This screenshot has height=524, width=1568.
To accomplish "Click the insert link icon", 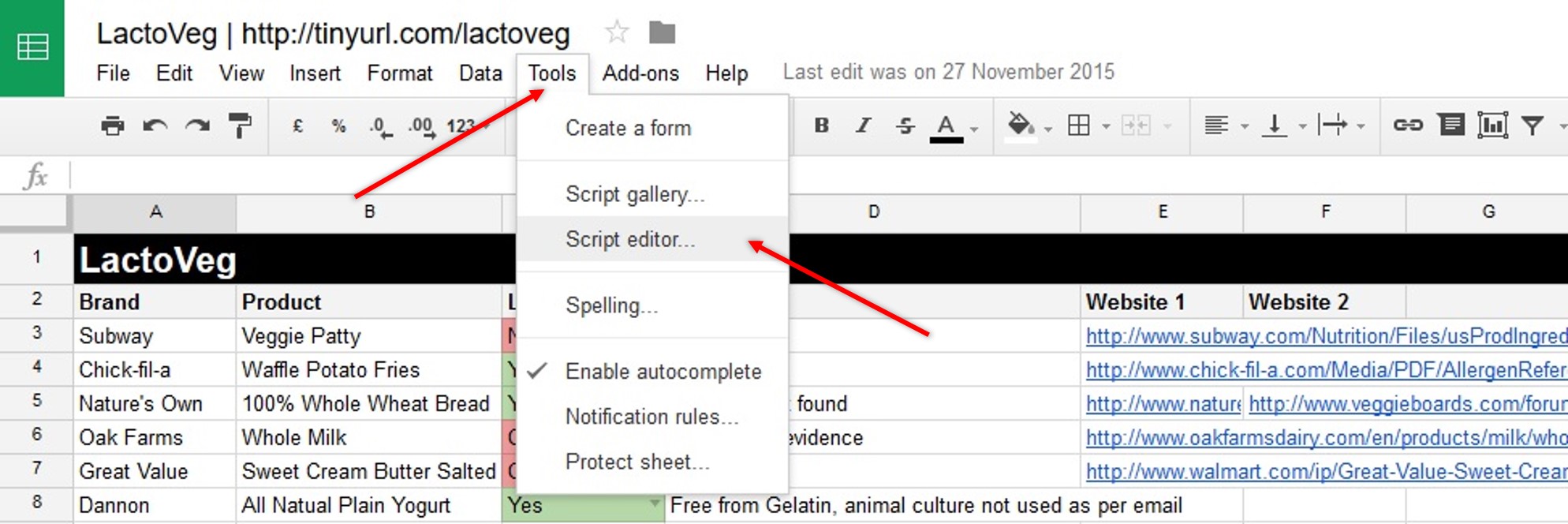I will point(1407,125).
